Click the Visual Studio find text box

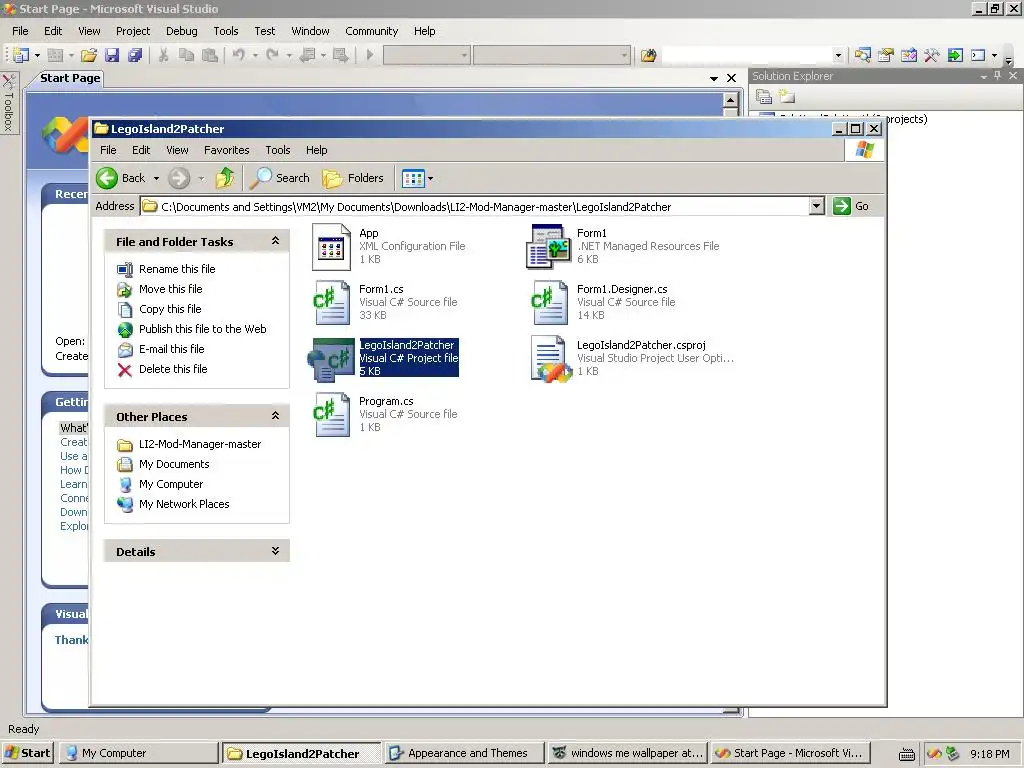[746, 56]
